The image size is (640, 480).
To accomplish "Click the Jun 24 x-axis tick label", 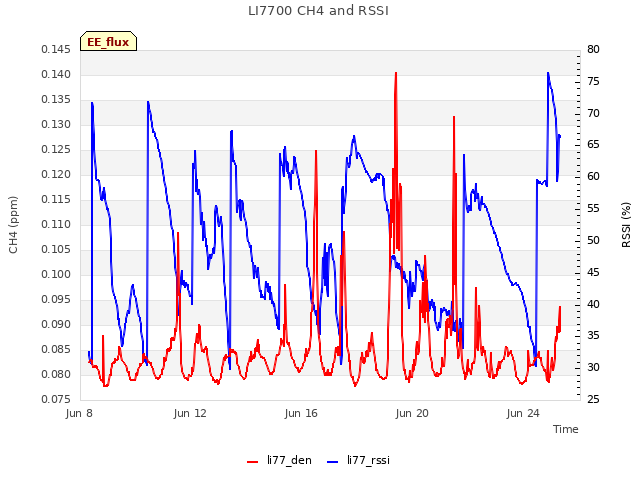I will click(x=523, y=413).
